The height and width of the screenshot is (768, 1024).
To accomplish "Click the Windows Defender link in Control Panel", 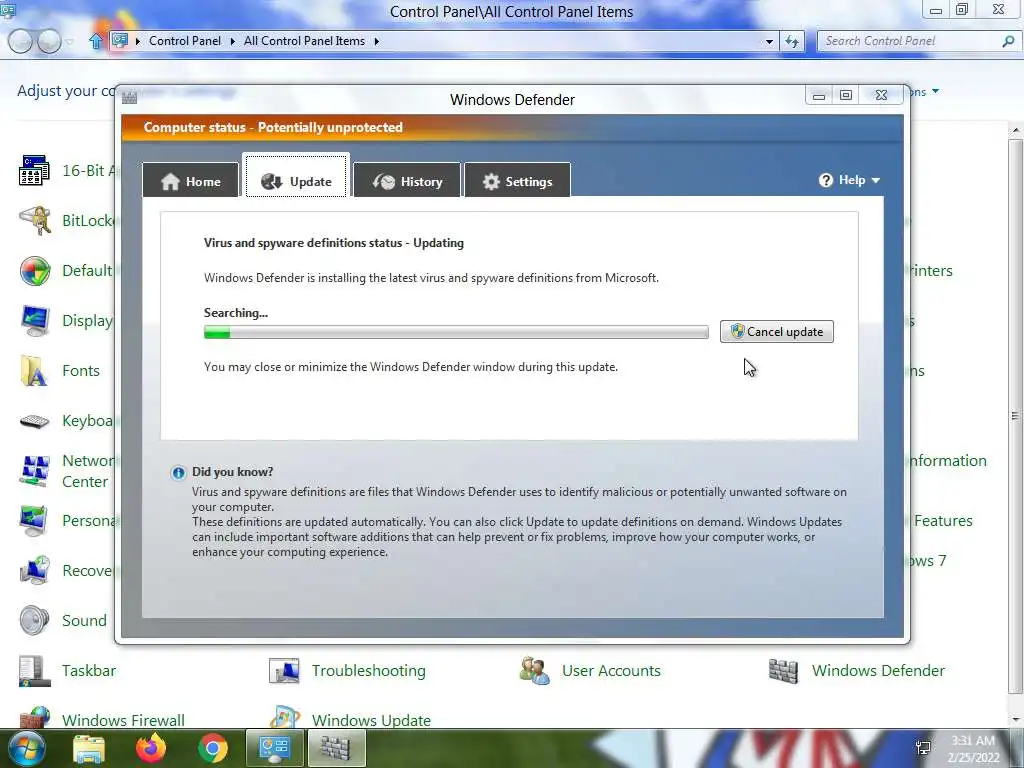I will pos(878,671).
